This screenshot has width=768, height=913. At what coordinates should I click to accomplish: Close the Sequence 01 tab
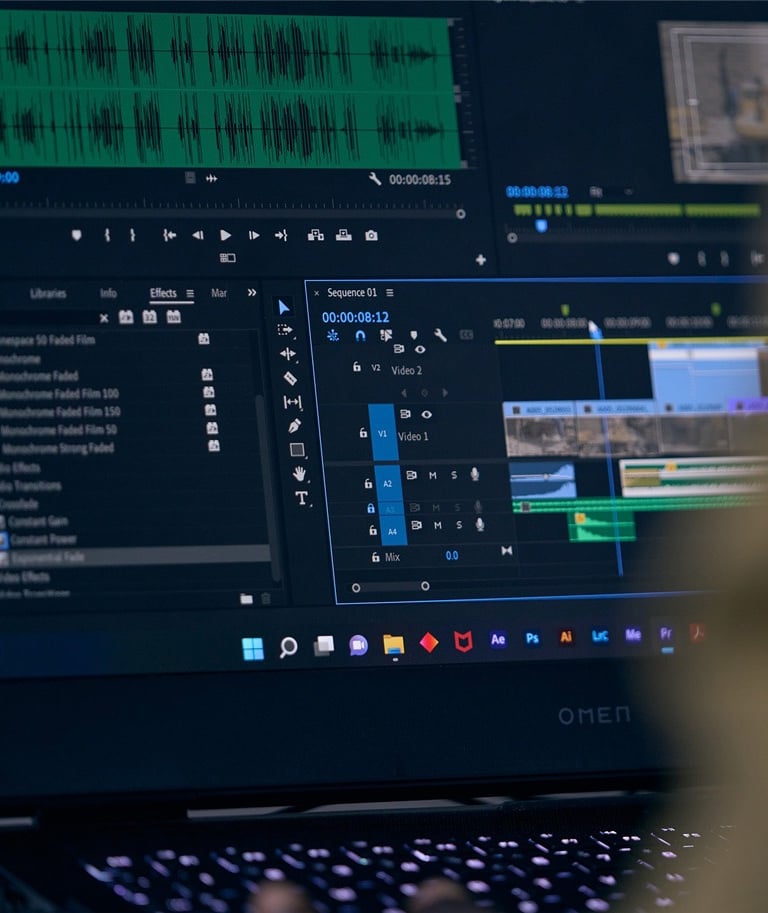[x=317, y=293]
